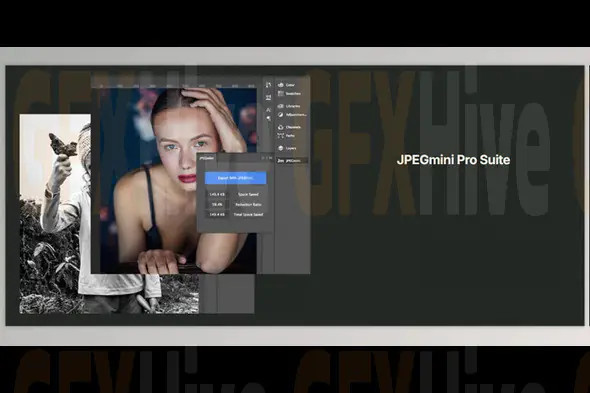The height and width of the screenshot is (393, 590).
Task: Open the Libraries panel icon
Action: click(x=280, y=106)
